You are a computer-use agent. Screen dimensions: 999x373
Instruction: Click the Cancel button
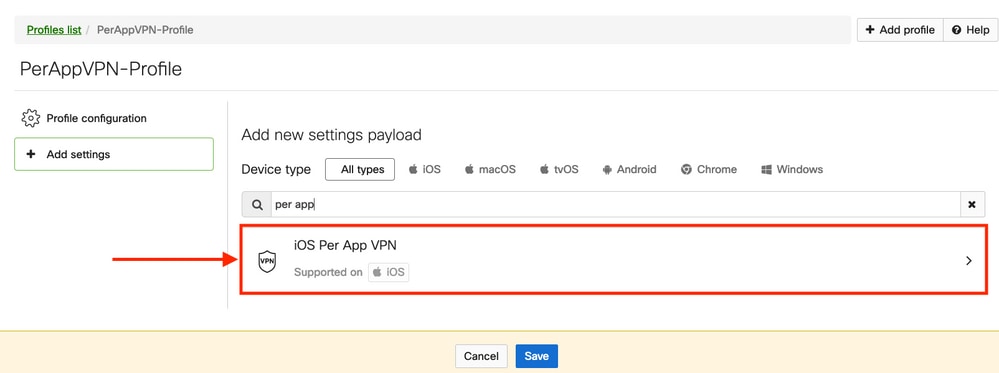pos(481,356)
